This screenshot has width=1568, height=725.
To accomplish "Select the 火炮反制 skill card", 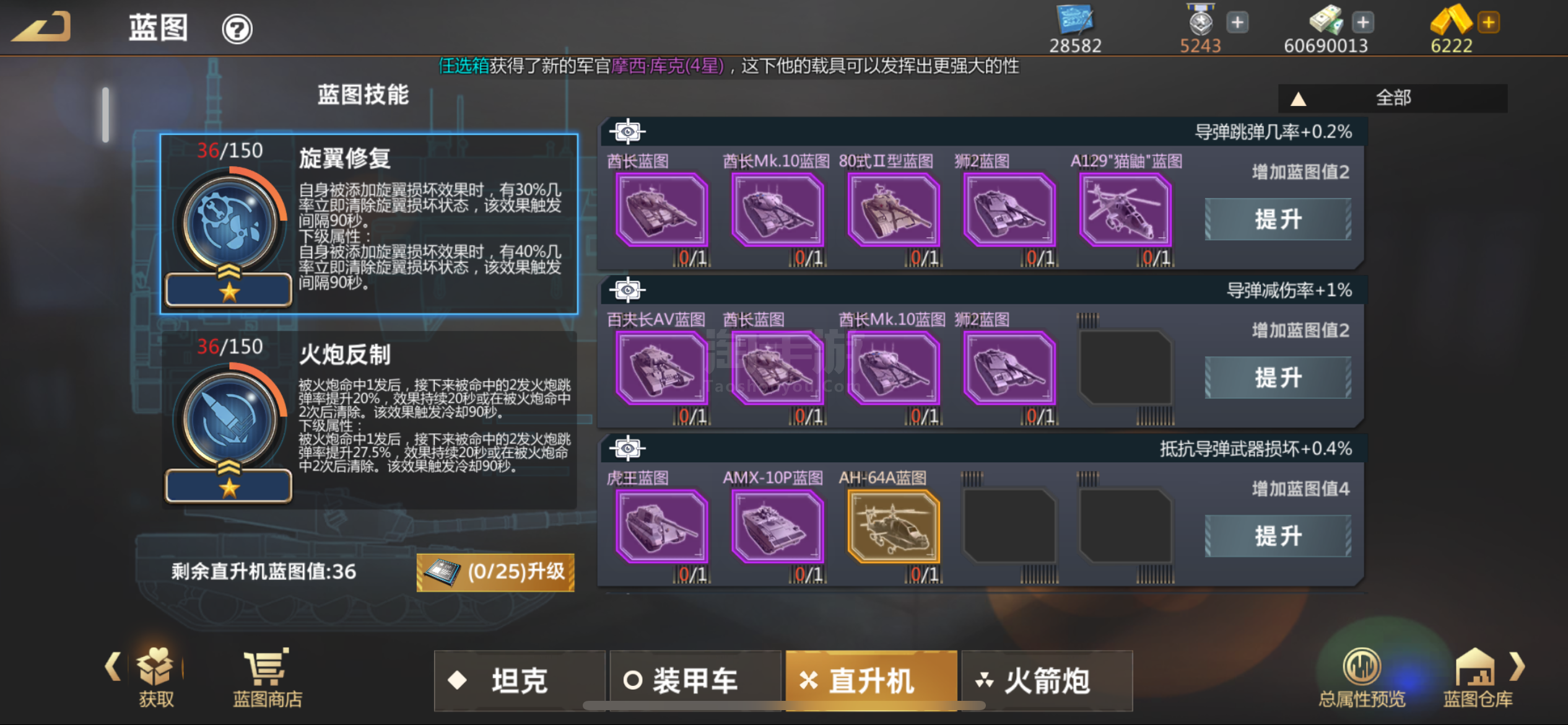I will [x=370, y=420].
